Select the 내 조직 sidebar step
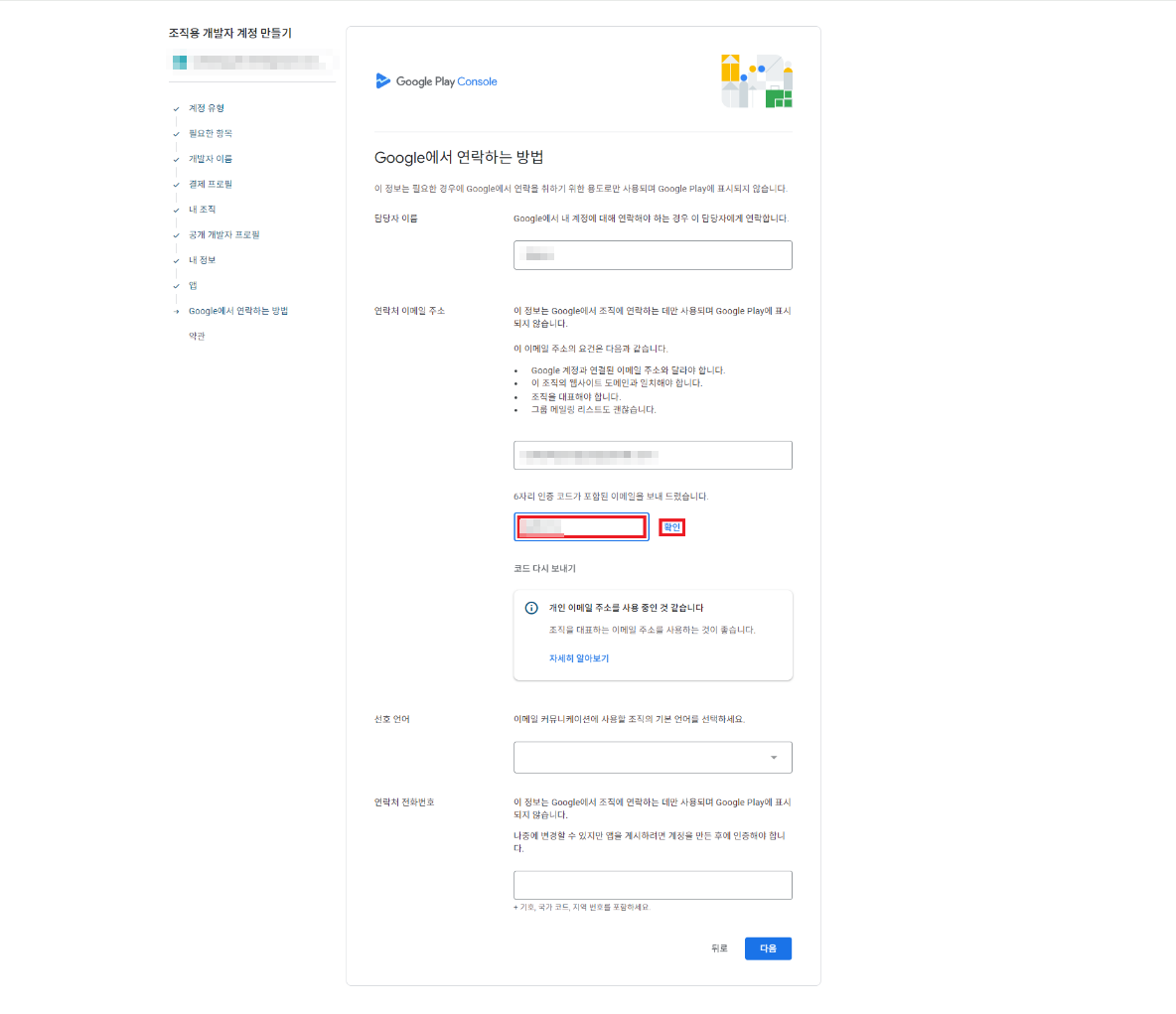Image resolution: width=1176 pixels, height=1014 pixels. (202, 210)
